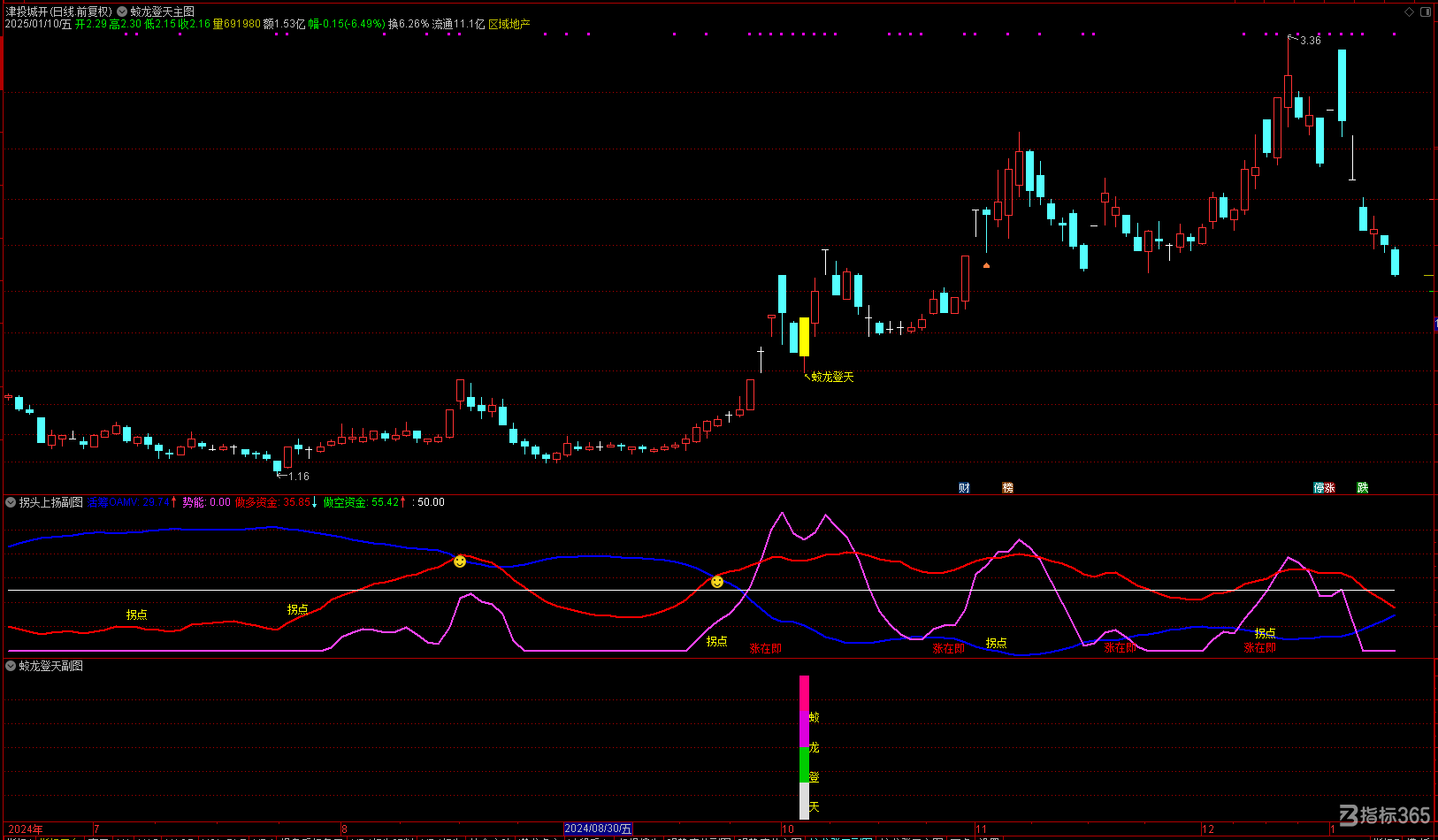The height and width of the screenshot is (840, 1438).
Task: Click the month 12 tick on the time axis
Action: tap(1208, 829)
